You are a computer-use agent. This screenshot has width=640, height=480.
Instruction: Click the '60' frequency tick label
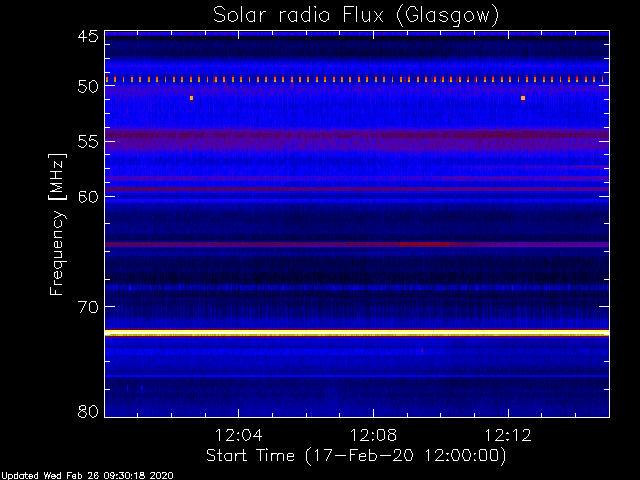88,197
